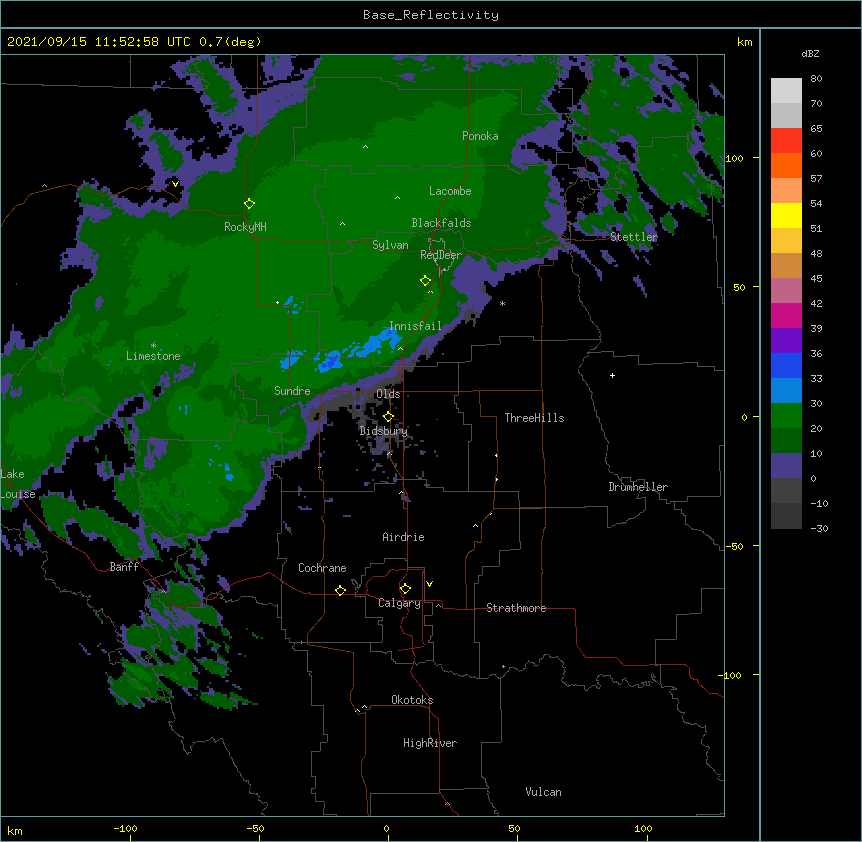The width and height of the screenshot is (862, 842).
Task: Click the yellow diamond marker above Calgary label
Action: [405, 589]
